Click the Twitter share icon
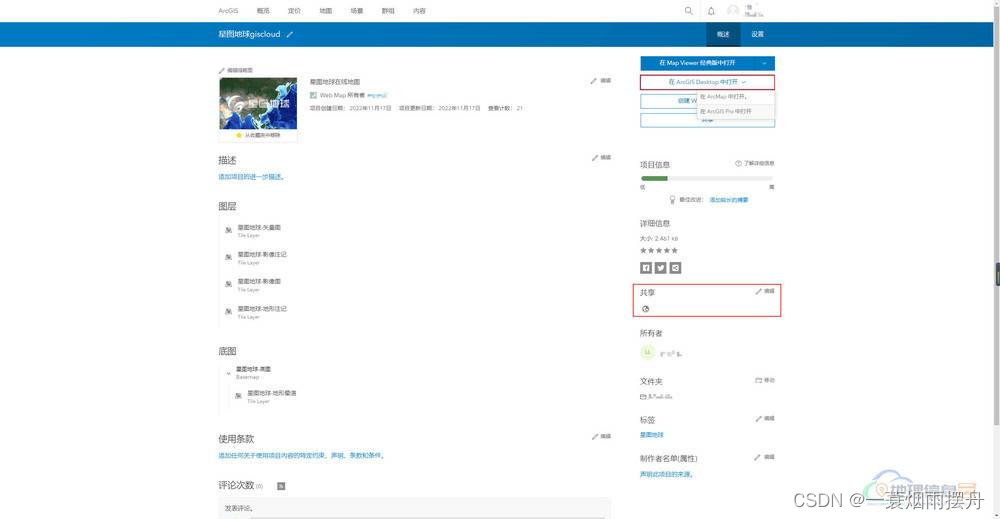 (x=661, y=268)
